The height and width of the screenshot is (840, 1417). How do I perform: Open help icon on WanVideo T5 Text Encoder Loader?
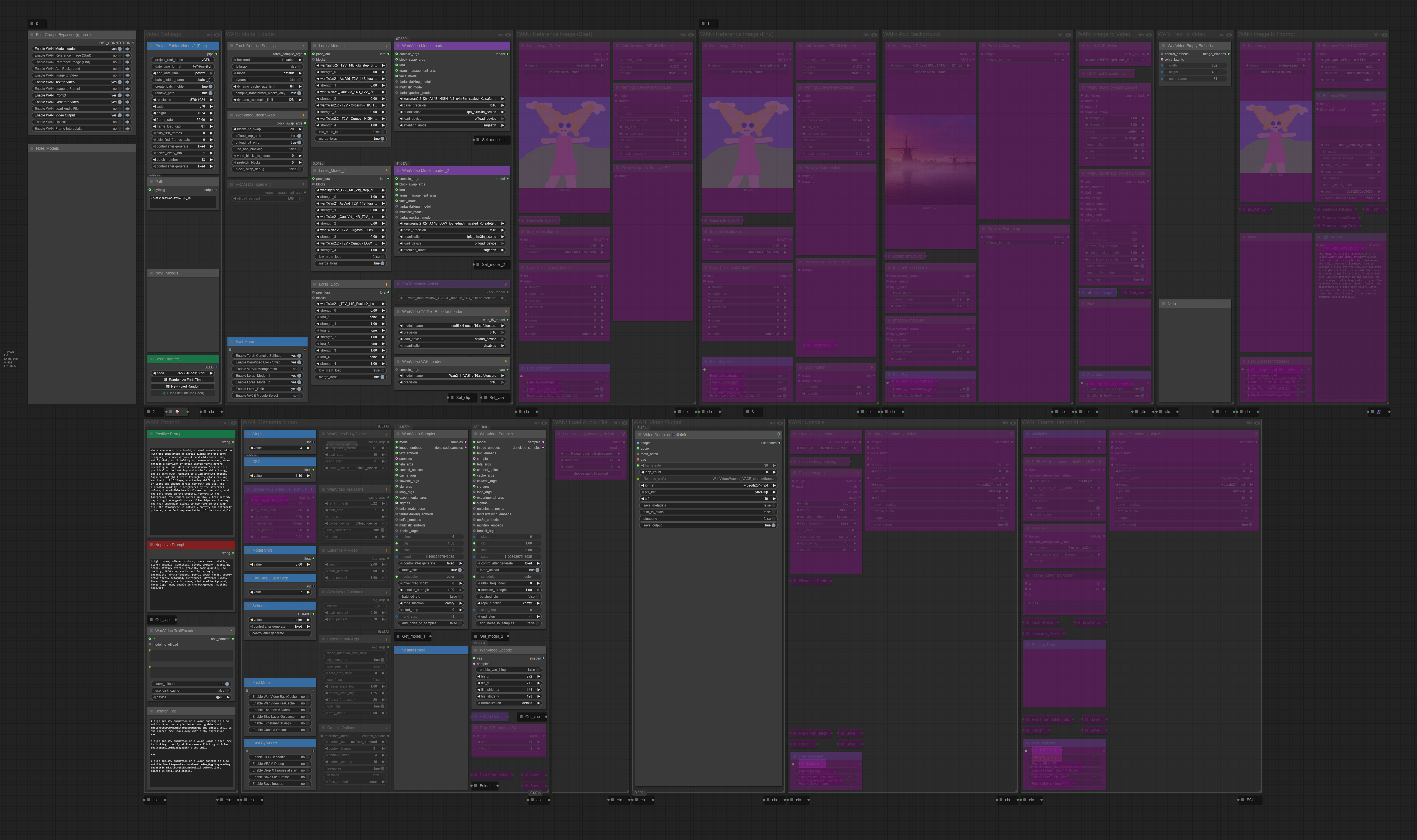click(506, 311)
